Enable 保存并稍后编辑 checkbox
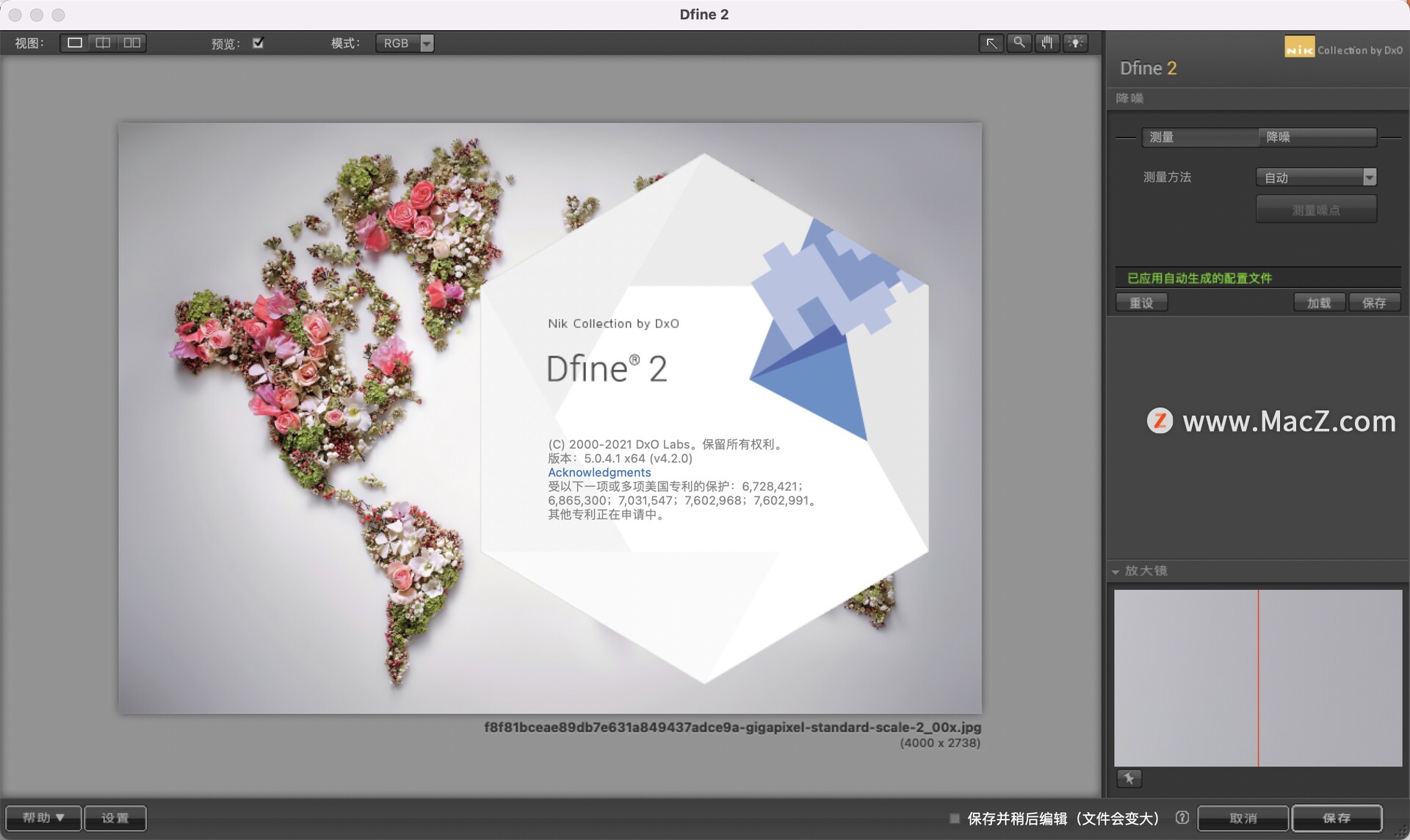The height and width of the screenshot is (840, 1410). (955, 818)
